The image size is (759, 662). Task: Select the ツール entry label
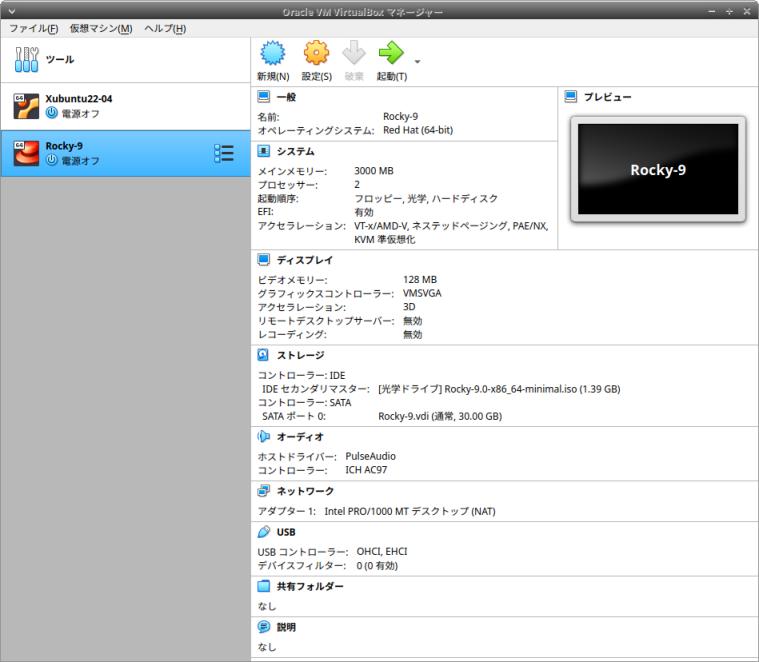(x=60, y=60)
